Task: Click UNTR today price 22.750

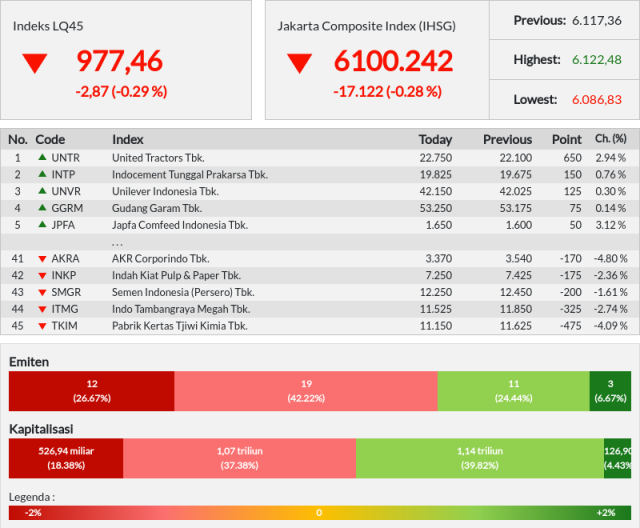Action: click(x=436, y=158)
